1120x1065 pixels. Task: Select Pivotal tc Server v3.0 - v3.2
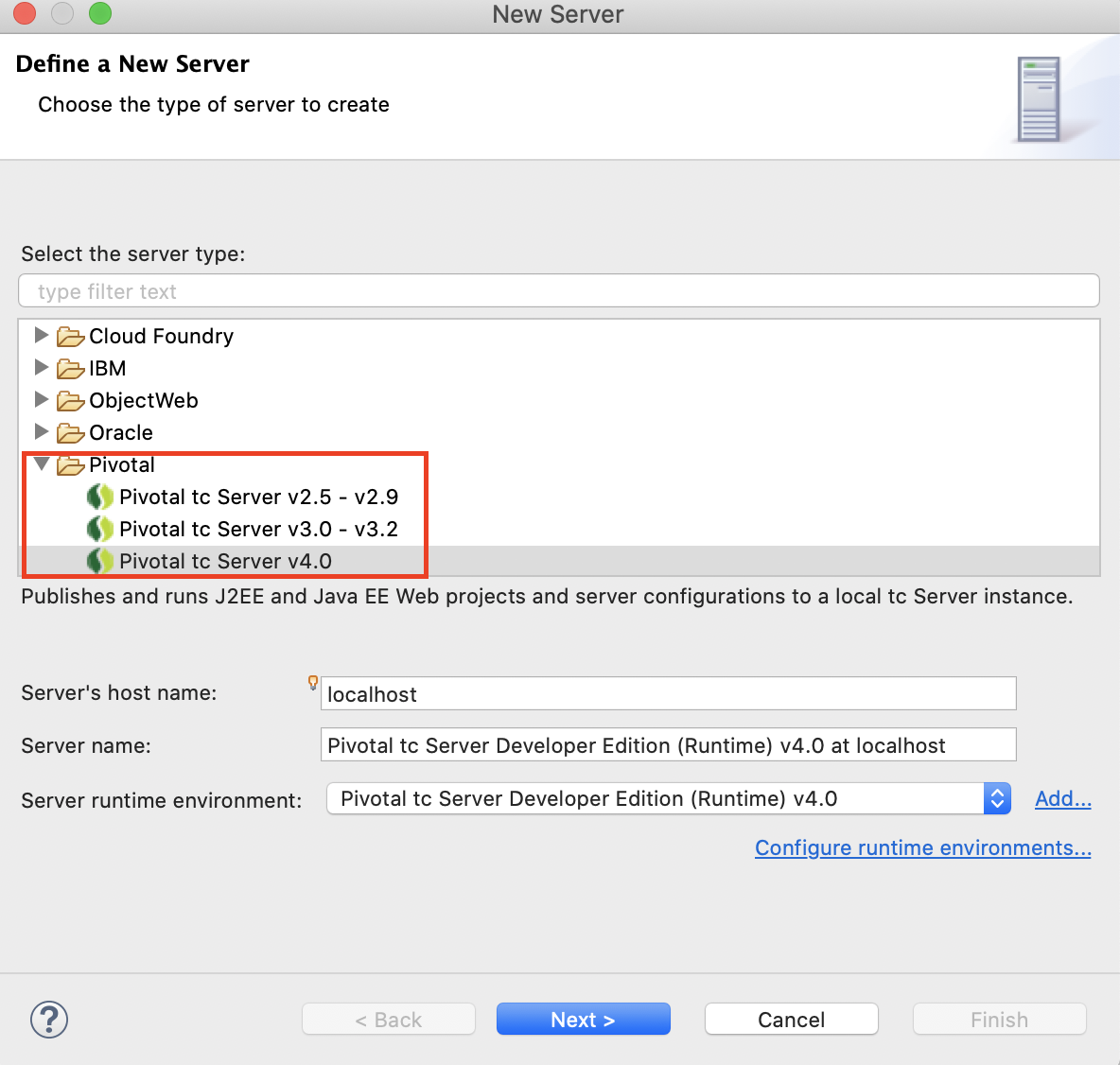pos(258,529)
